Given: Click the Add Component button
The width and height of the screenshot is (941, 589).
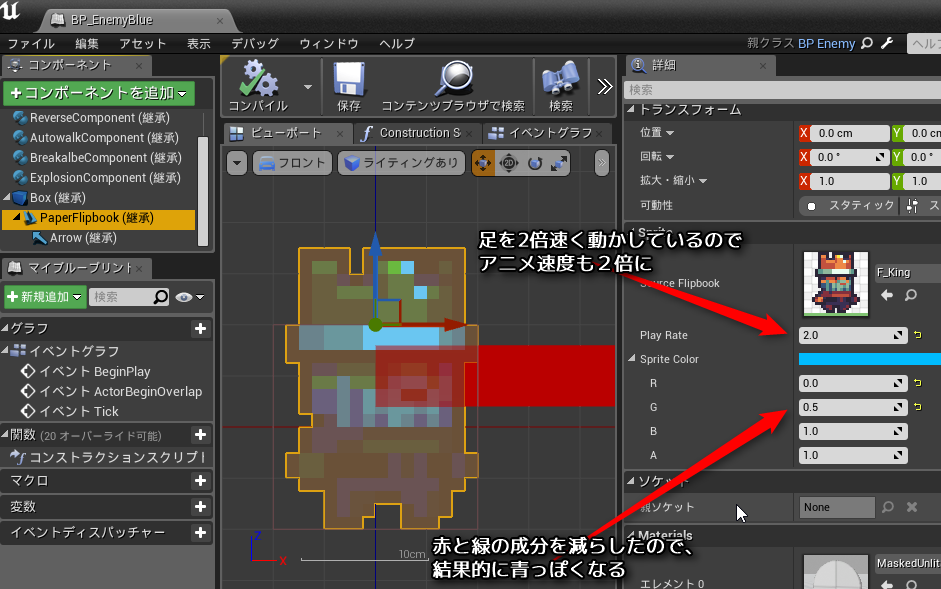Looking at the screenshot, I should [99, 93].
